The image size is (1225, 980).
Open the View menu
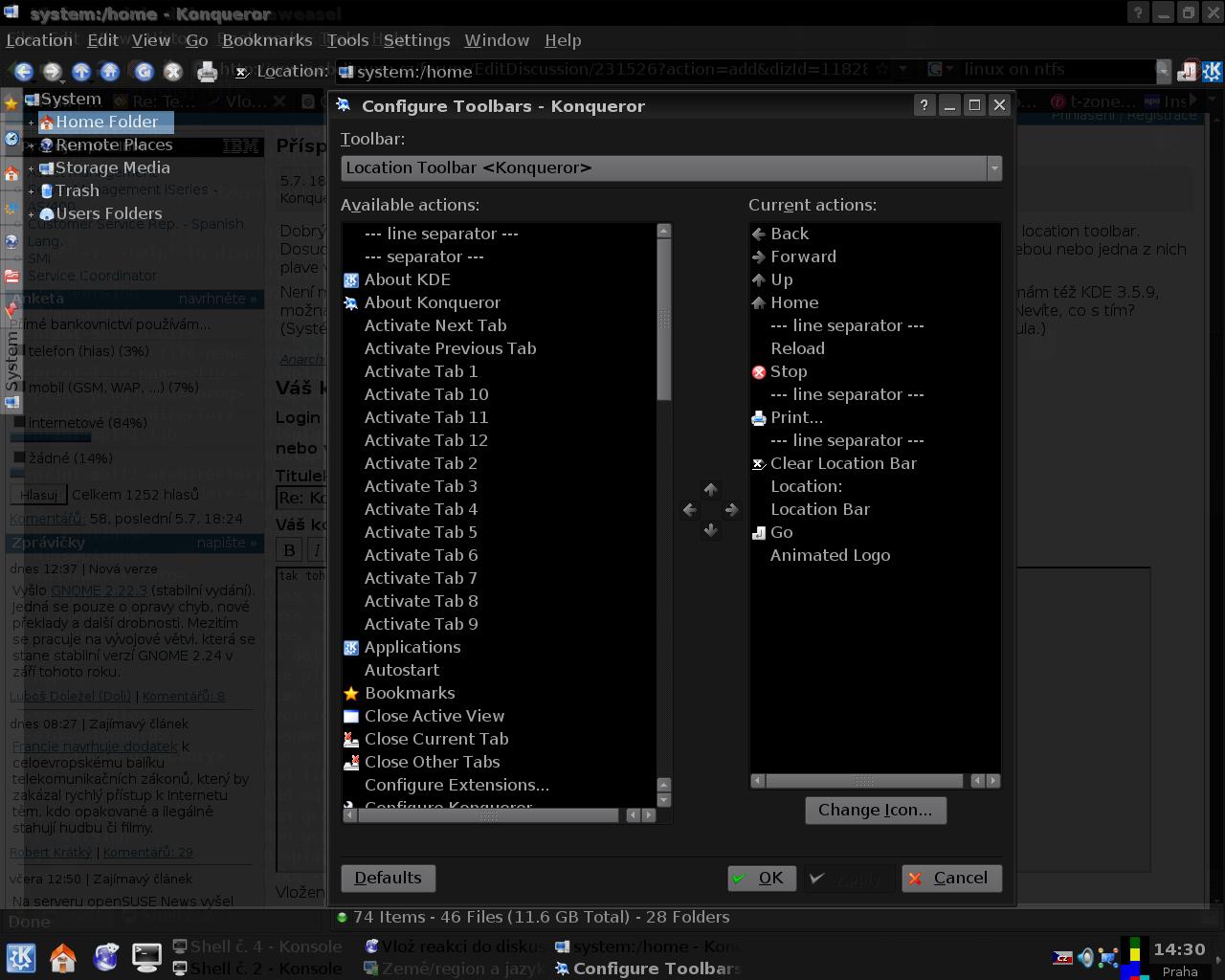pyautogui.click(x=151, y=40)
